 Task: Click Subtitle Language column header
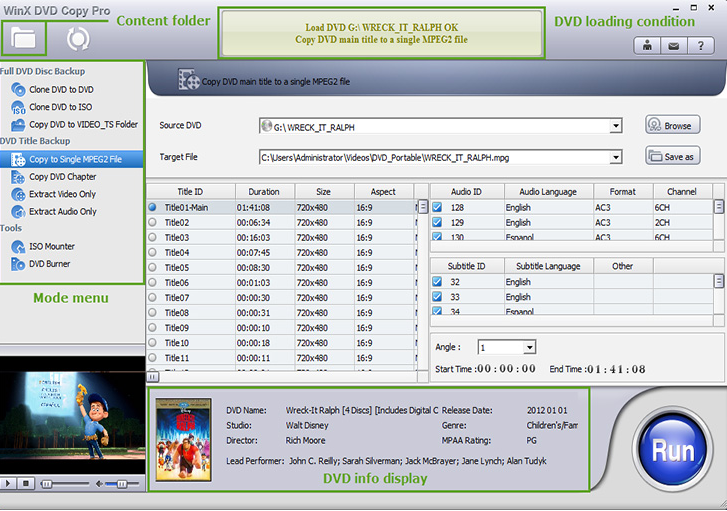coord(548,266)
